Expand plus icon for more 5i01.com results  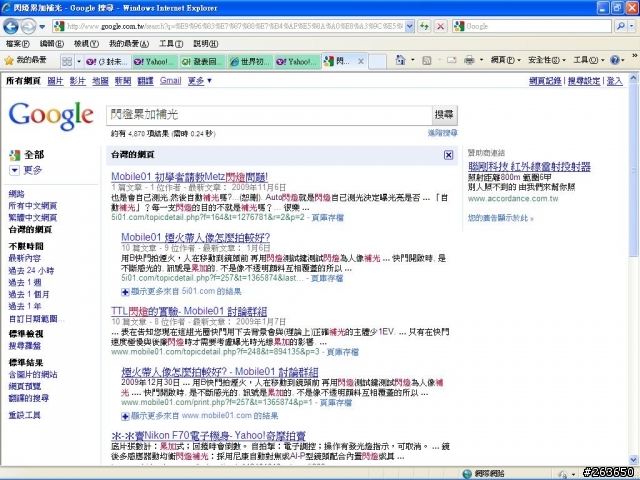[125, 292]
